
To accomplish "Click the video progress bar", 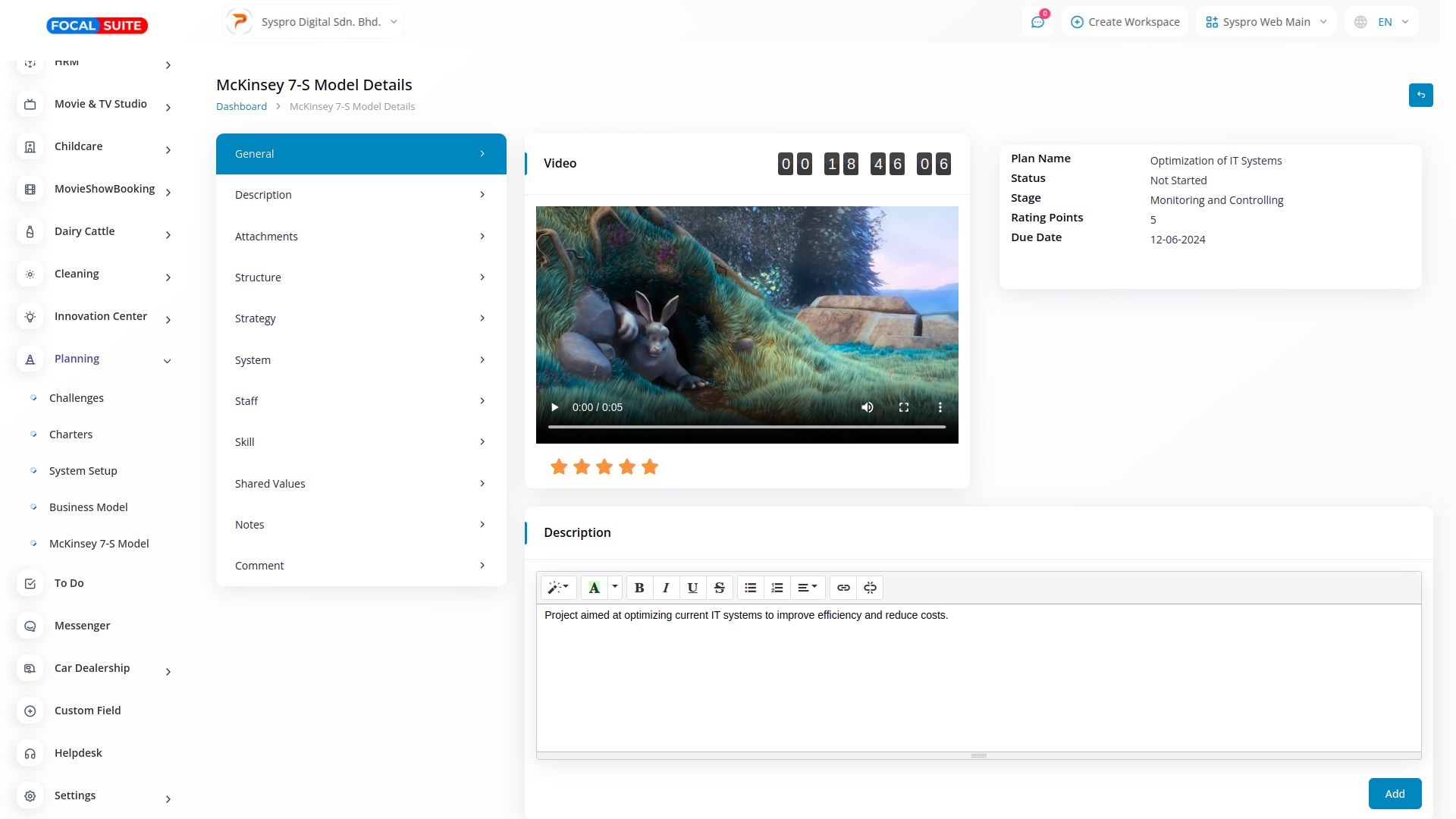I will 746,427.
